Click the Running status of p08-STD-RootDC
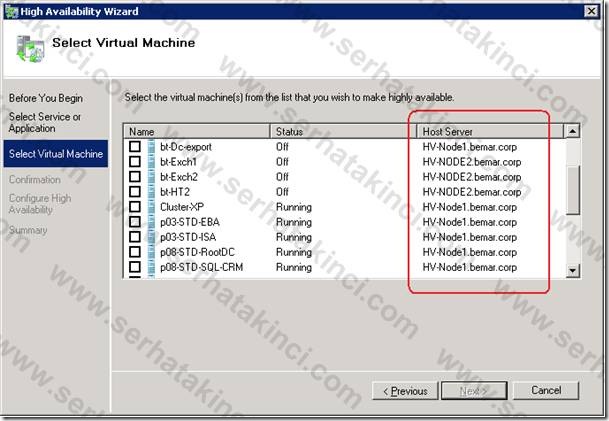The width and height of the screenshot is (609, 421). [x=294, y=252]
